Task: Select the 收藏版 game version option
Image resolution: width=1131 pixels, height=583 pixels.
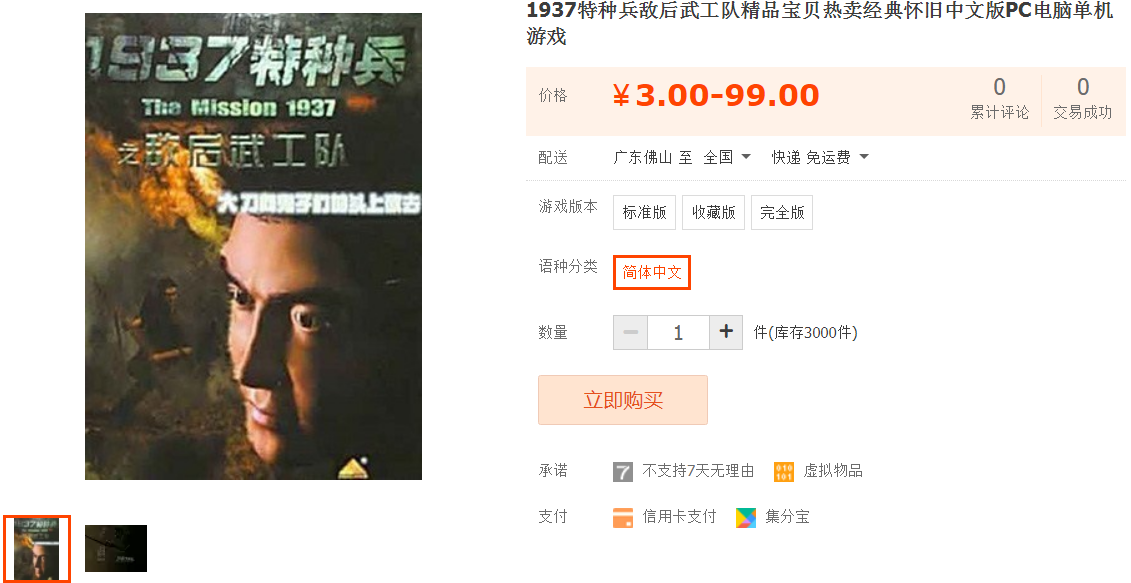Action: [x=713, y=212]
